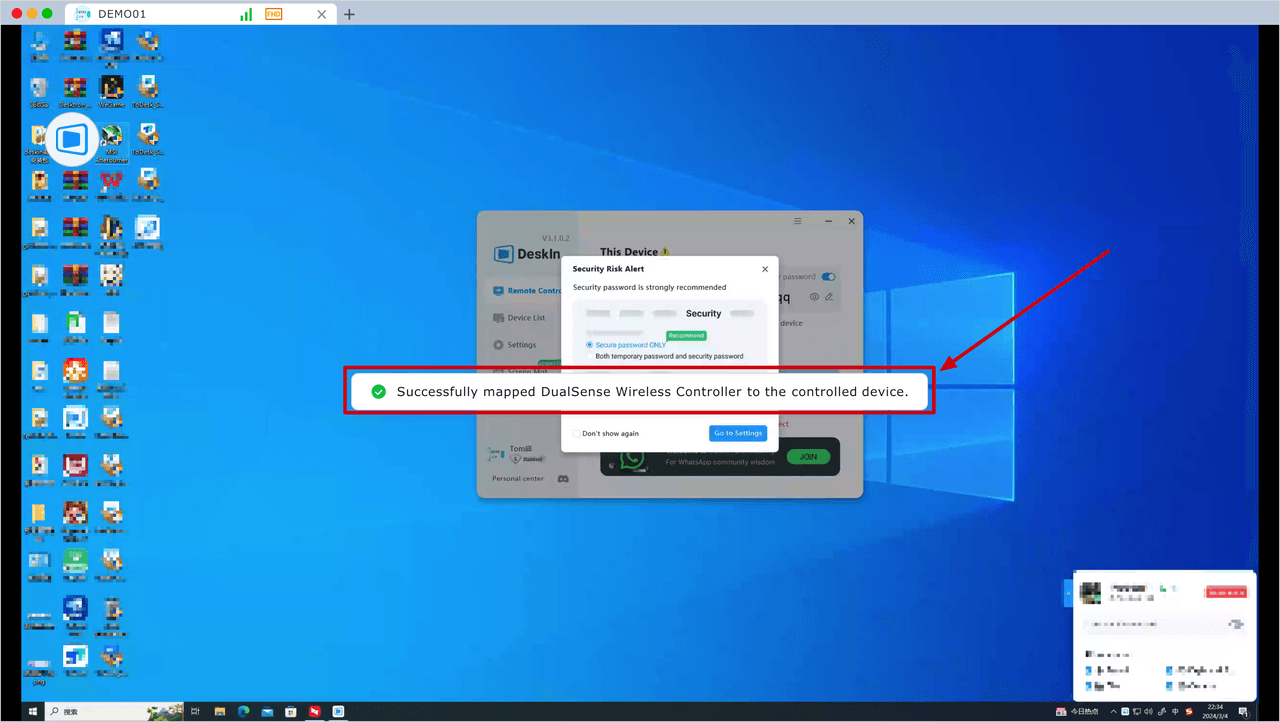Image resolution: width=1280 pixels, height=722 pixels.
Task: Click the Discord icon beside Personal center
Action: coord(563,479)
